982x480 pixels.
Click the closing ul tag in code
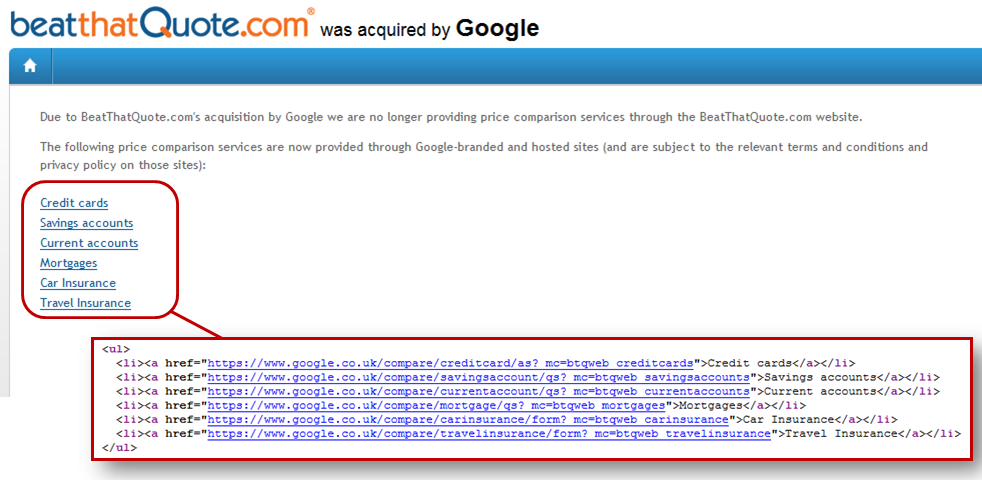pos(118,448)
